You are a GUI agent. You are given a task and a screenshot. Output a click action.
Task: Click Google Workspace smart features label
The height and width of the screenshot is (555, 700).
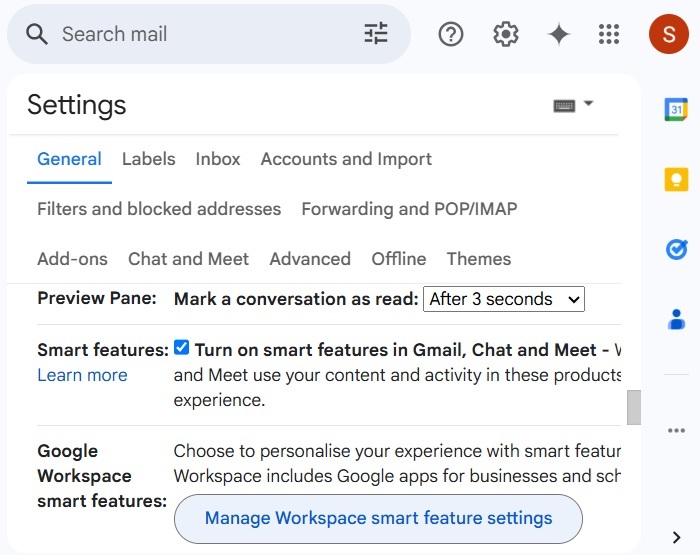[102, 476]
